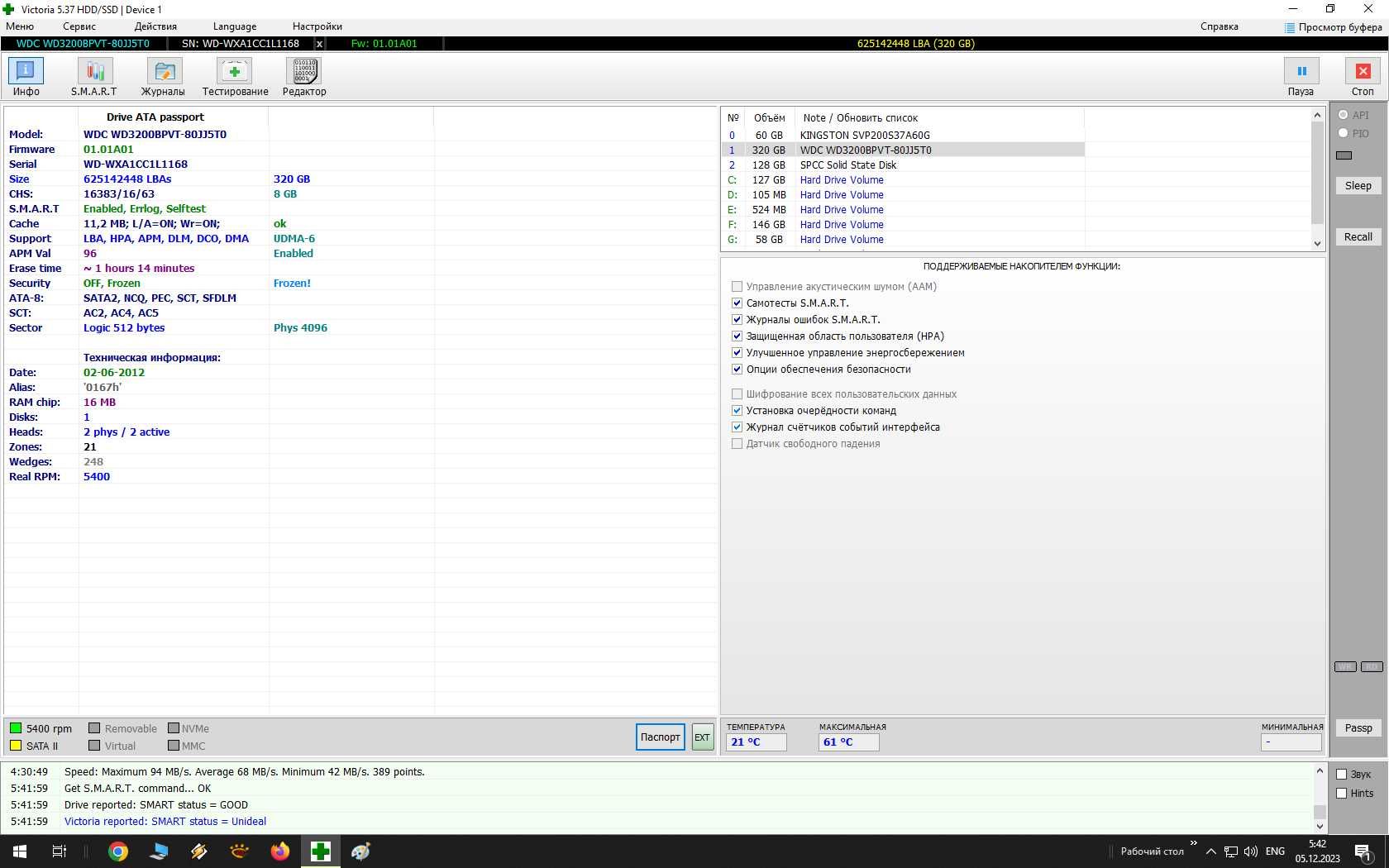The image size is (1389, 868).
Task: Click the Просмотр буфера icon
Action: (1290, 27)
